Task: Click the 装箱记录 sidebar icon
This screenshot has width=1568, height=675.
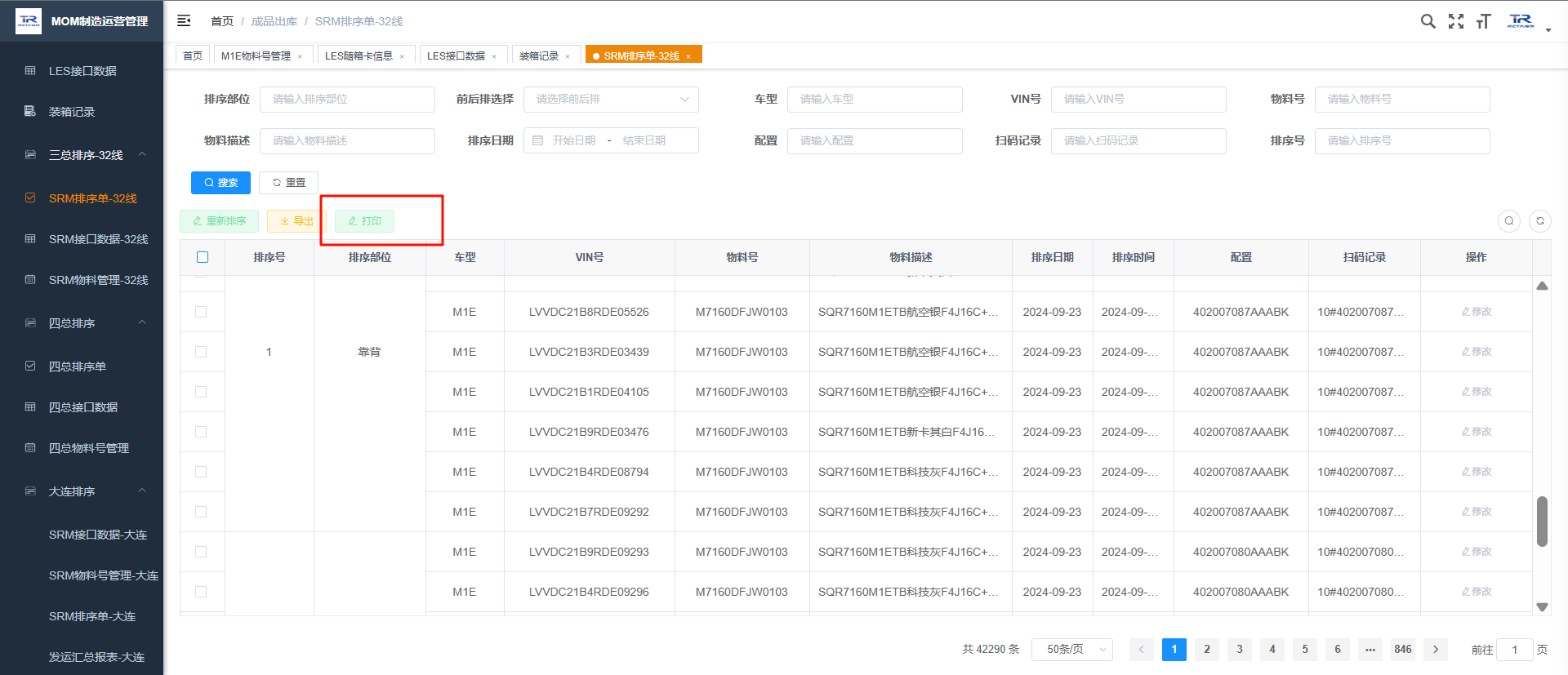Action: coord(30,111)
